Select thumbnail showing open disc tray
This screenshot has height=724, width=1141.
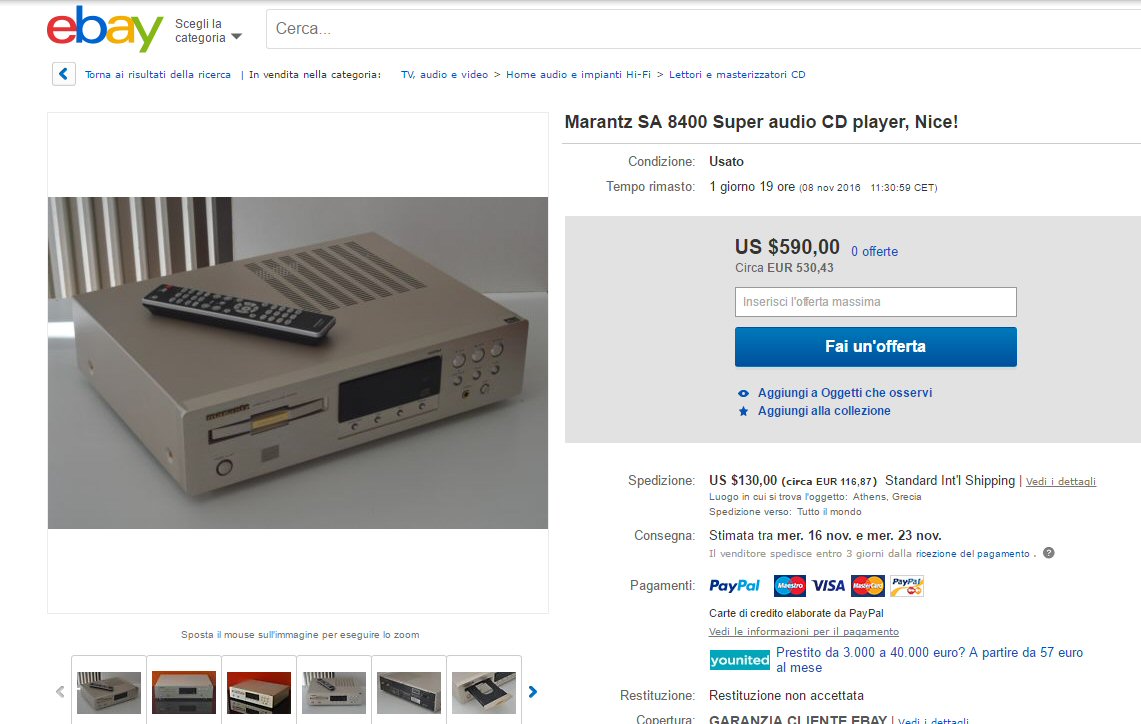tap(484, 692)
